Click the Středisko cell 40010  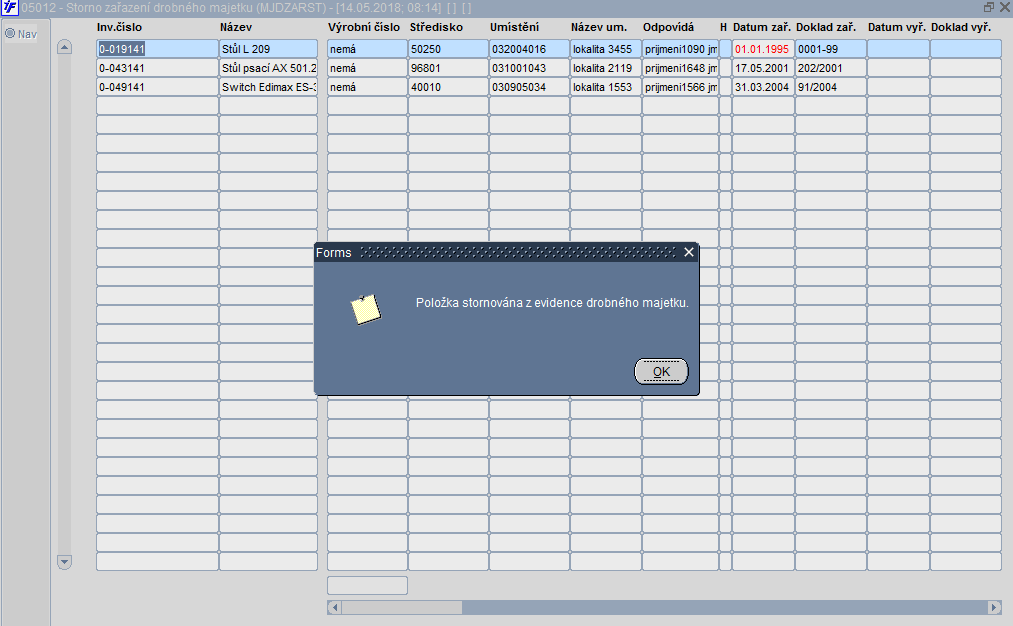pos(448,87)
